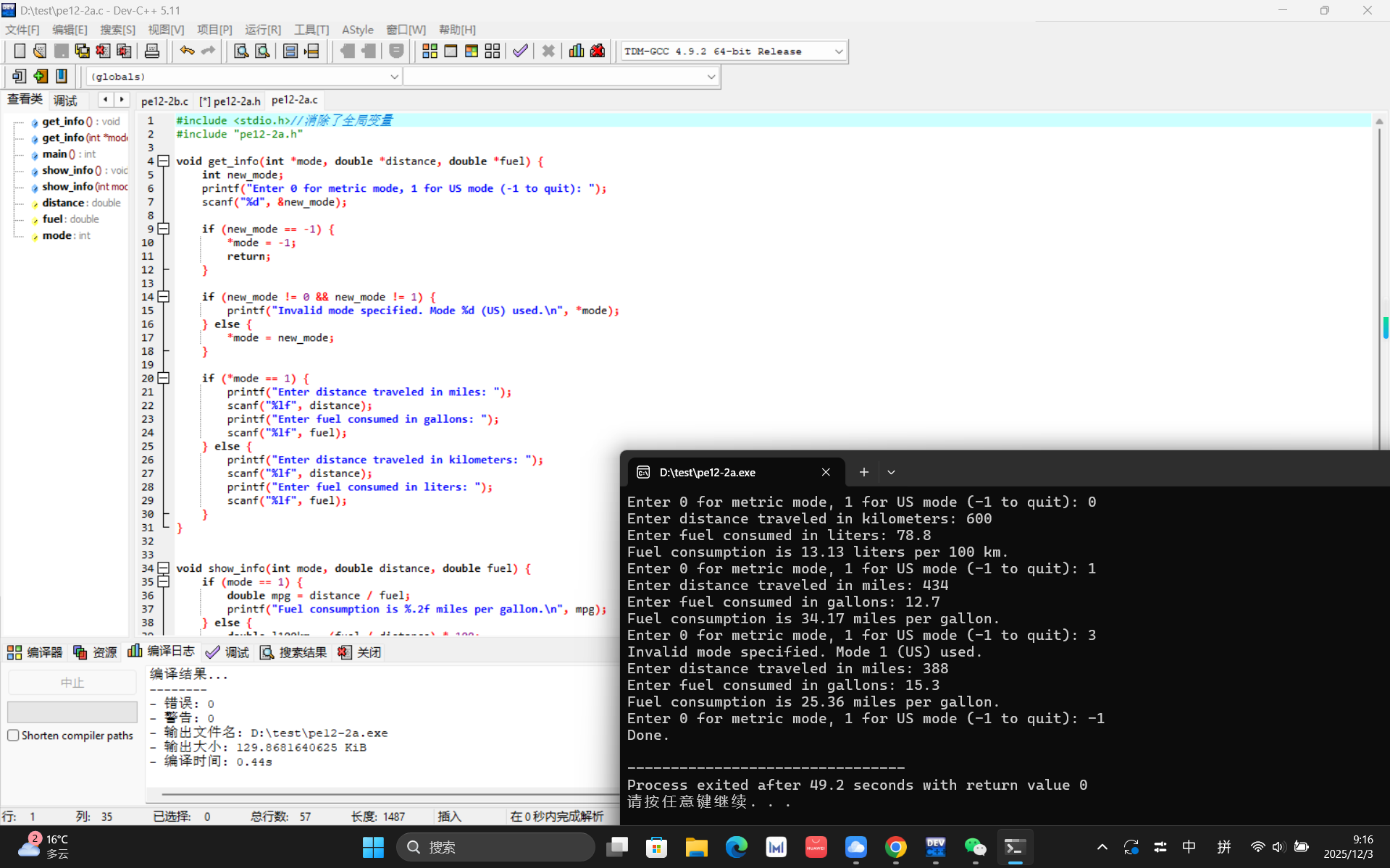Viewport: 1390px width, 868px height.
Task: Collapse the fold marker at line 9
Action: coord(164,229)
